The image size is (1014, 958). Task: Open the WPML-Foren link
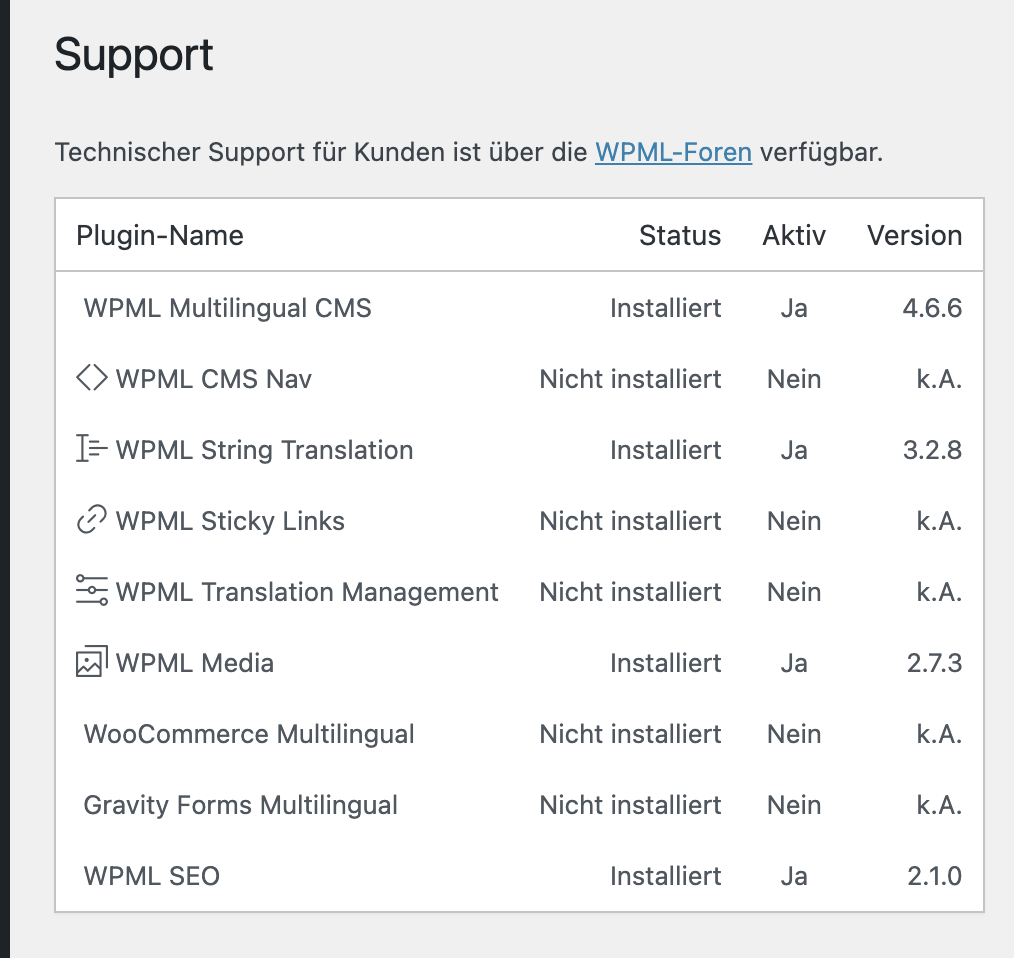tap(673, 153)
